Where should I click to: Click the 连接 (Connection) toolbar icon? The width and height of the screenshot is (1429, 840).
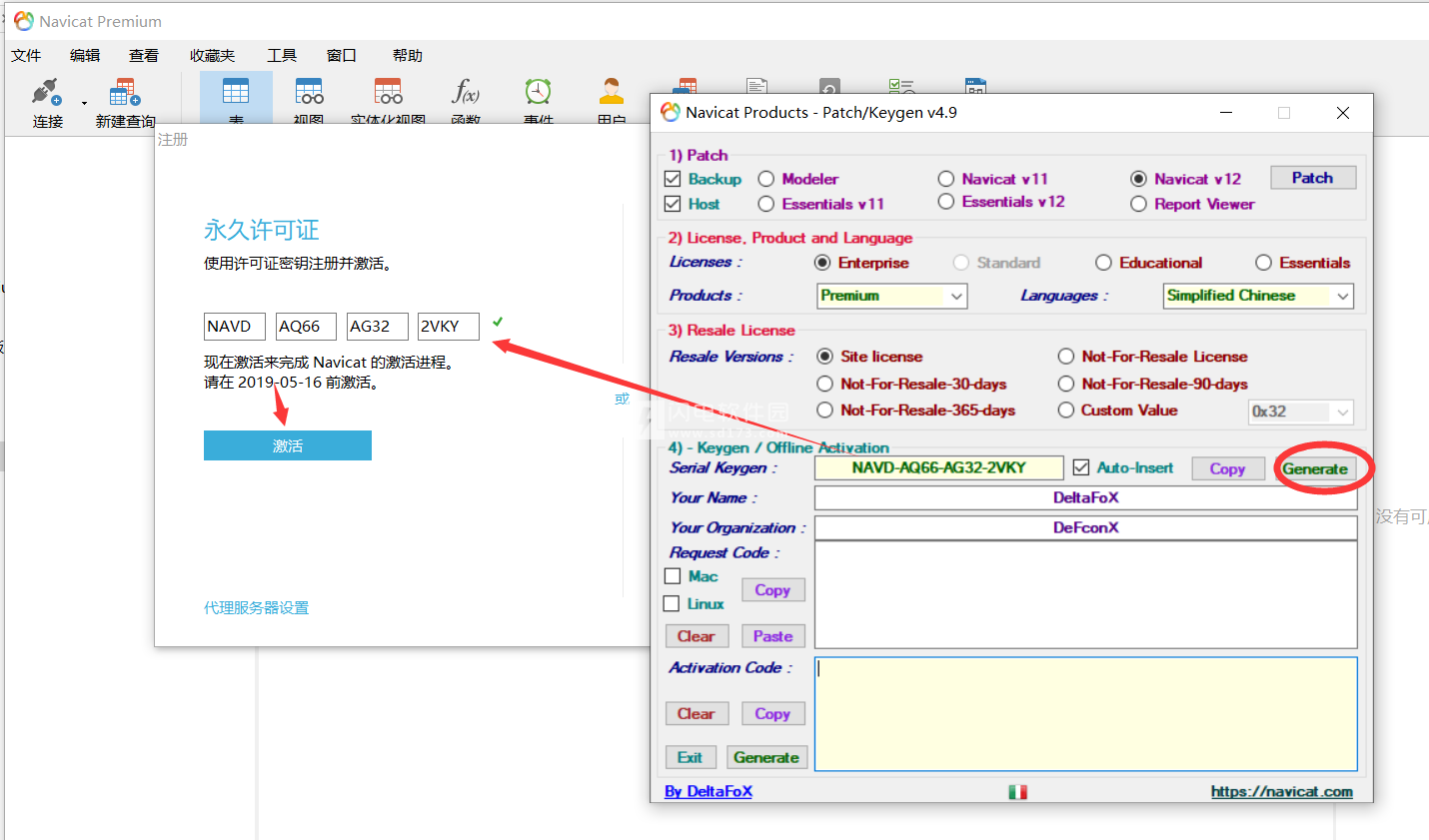point(46,93)
